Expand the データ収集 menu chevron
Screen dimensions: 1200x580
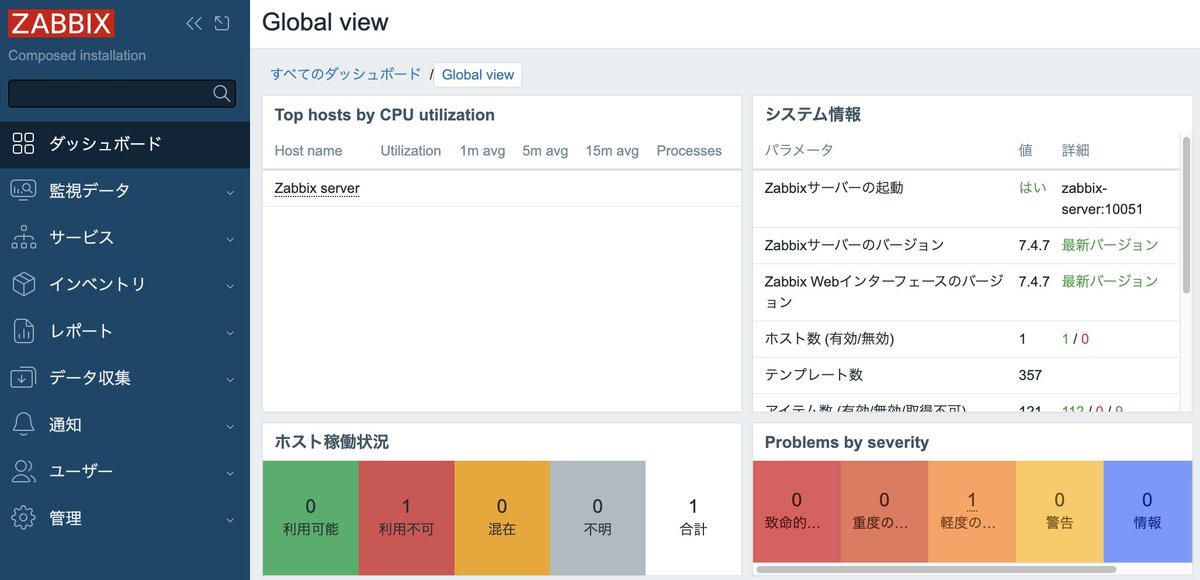tap(230, 380)
